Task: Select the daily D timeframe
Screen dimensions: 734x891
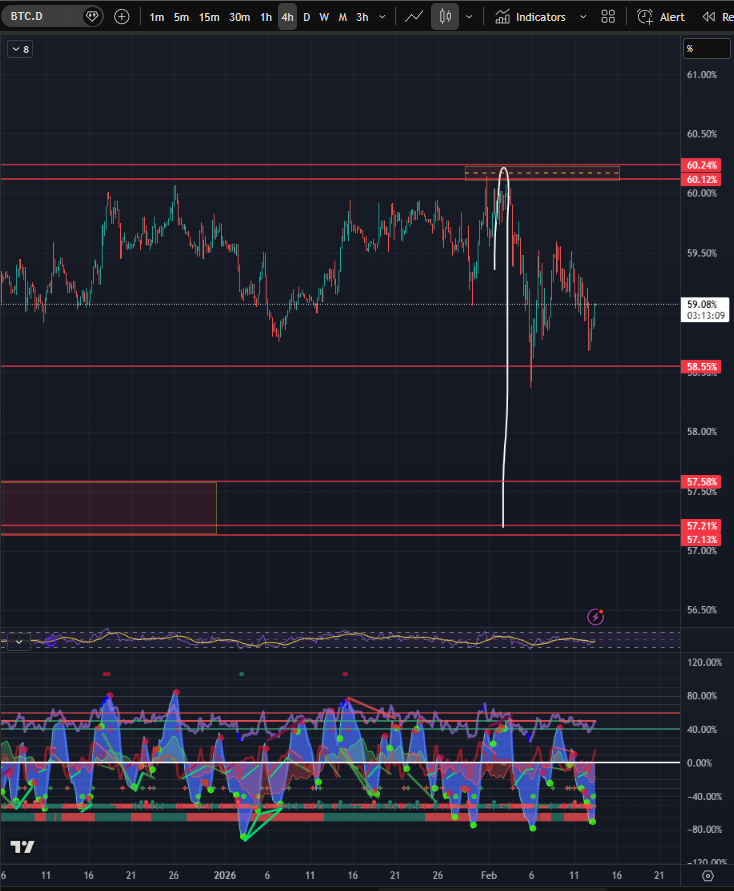Action: tap(307, 17)
